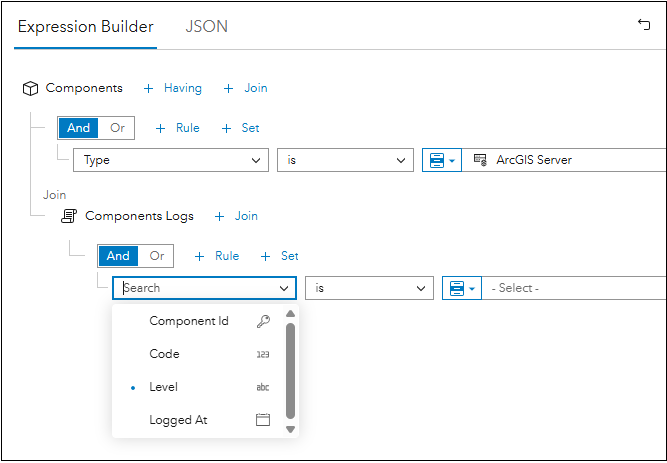Switch Components Logs group to Or
The height and width of the screenshot is (463, 667).
pyautogui.click(x=157, y=256)
